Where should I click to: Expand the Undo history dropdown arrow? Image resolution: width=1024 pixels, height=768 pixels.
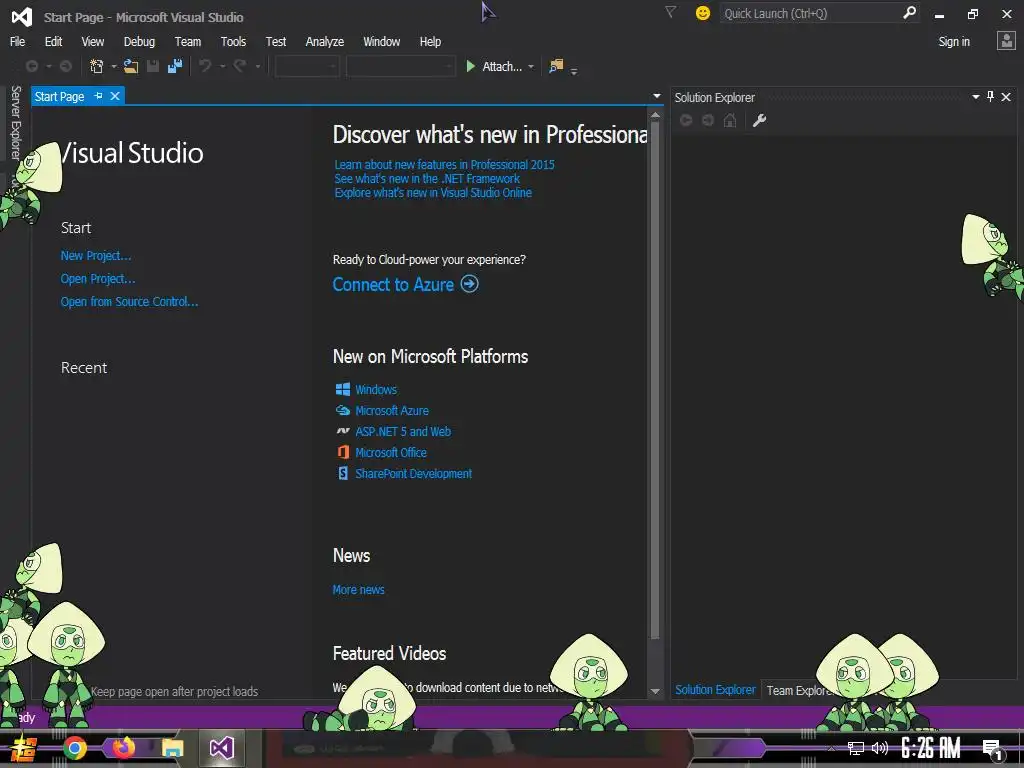(222, 67)
